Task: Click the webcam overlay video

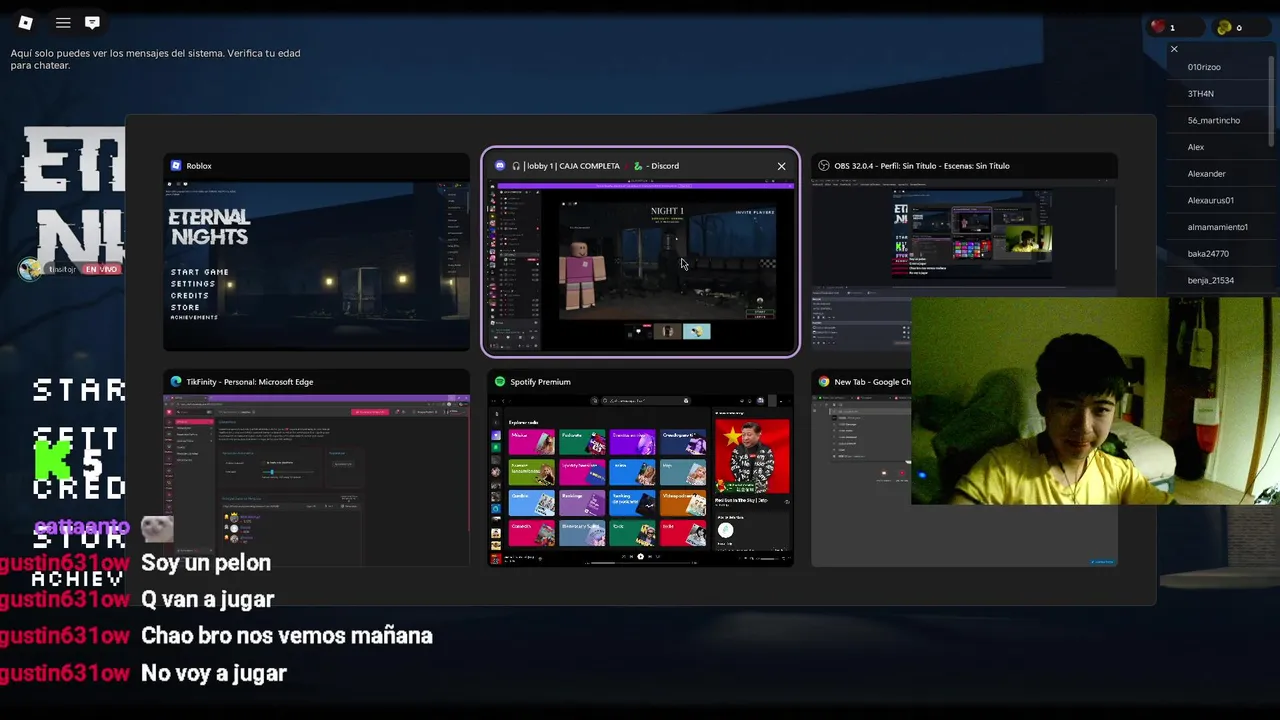Action: tap(1095, 400)
